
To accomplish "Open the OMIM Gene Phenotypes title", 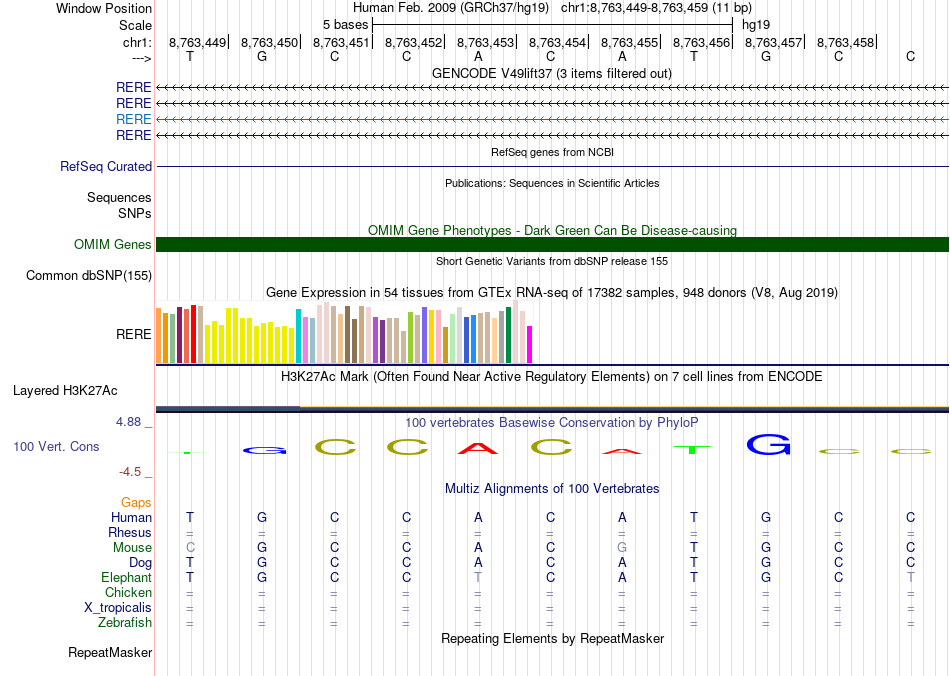I will click(x=552, y=230).
